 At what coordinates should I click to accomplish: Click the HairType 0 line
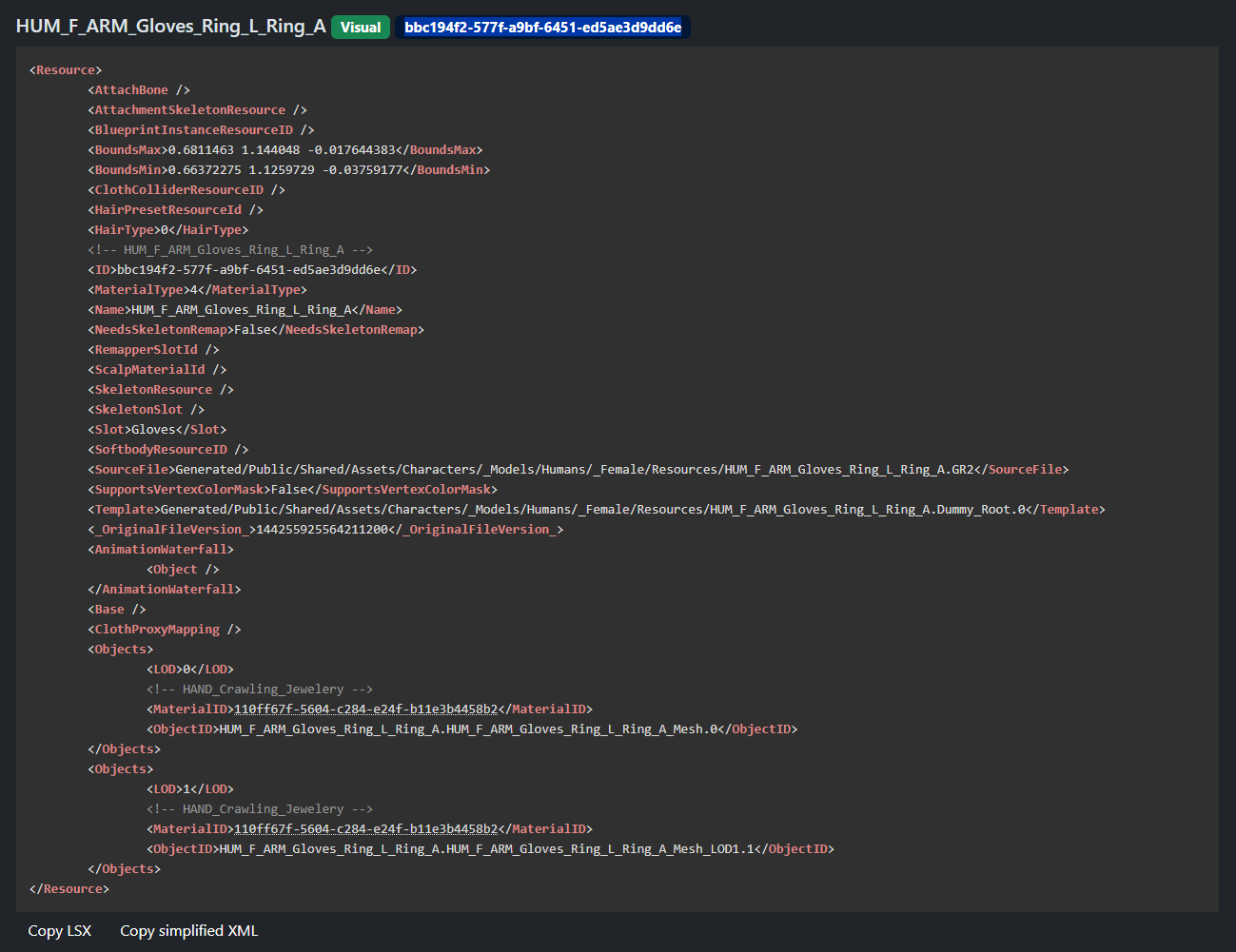tap(168, 229)
